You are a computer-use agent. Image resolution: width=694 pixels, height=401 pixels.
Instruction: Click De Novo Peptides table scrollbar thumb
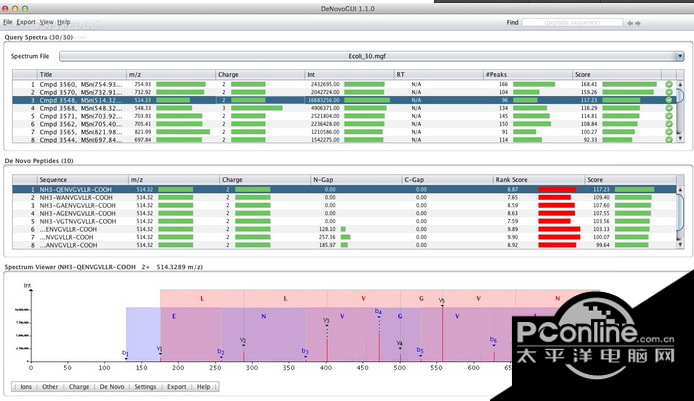[680, 212]
